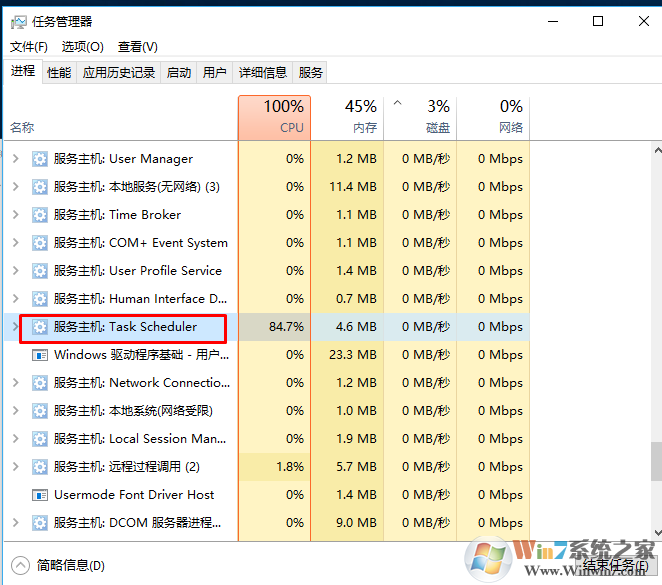Click the gear icon next to Time Broker
The image size is (662, 585).
coord(40,215)
